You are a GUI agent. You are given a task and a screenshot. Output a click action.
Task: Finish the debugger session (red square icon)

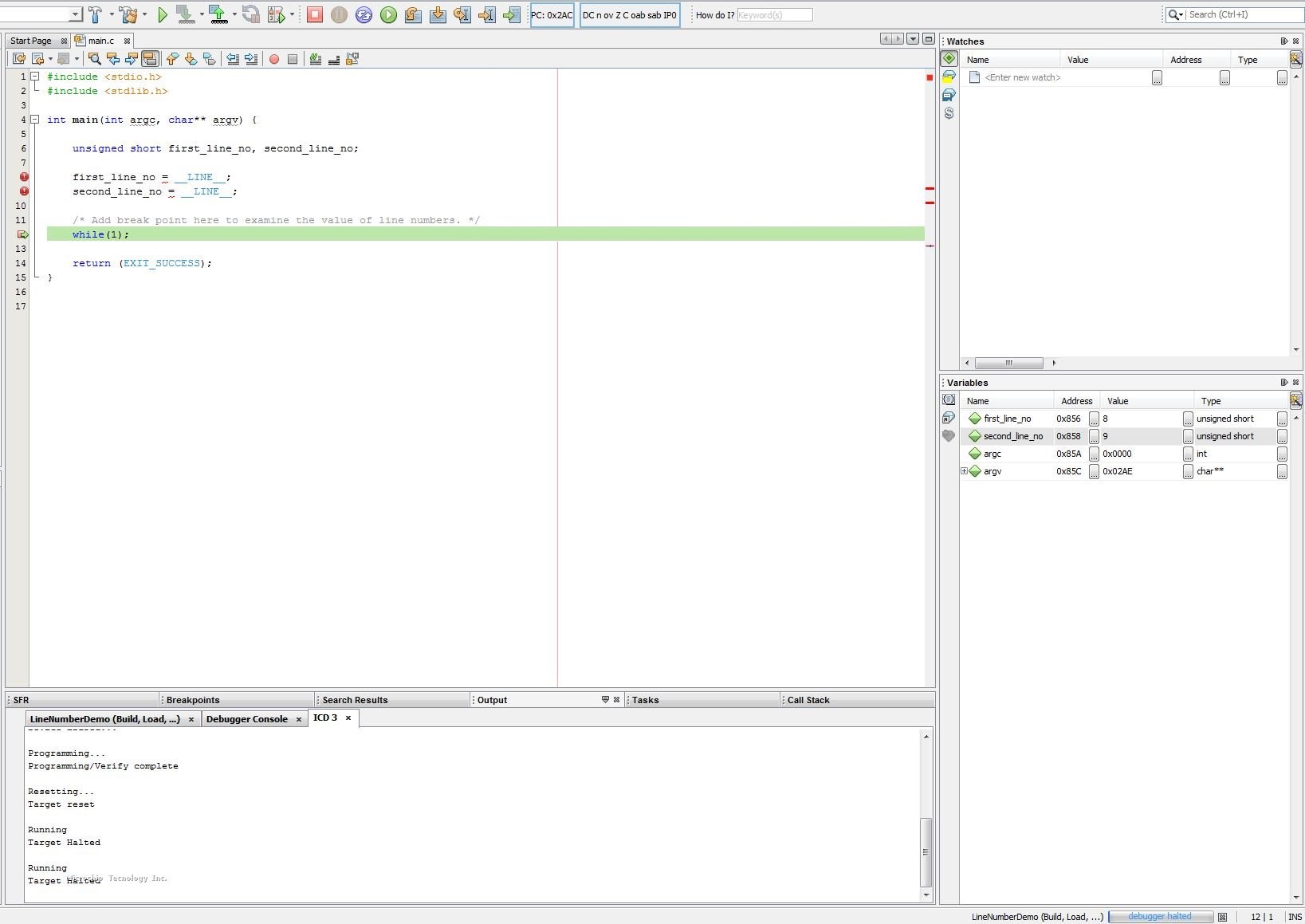pos(315,14)
